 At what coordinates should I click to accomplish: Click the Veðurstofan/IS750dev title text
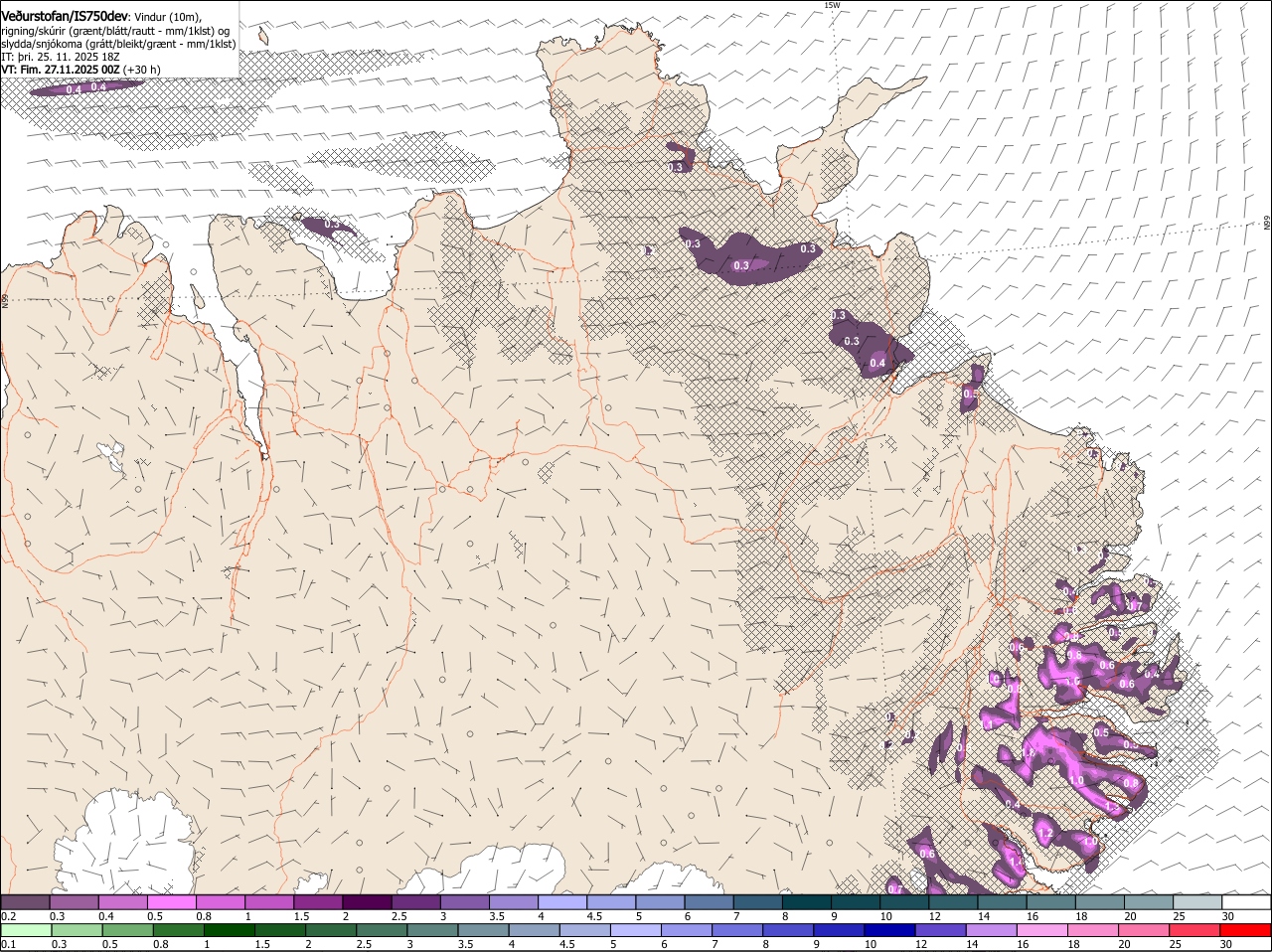click(64, 16)
